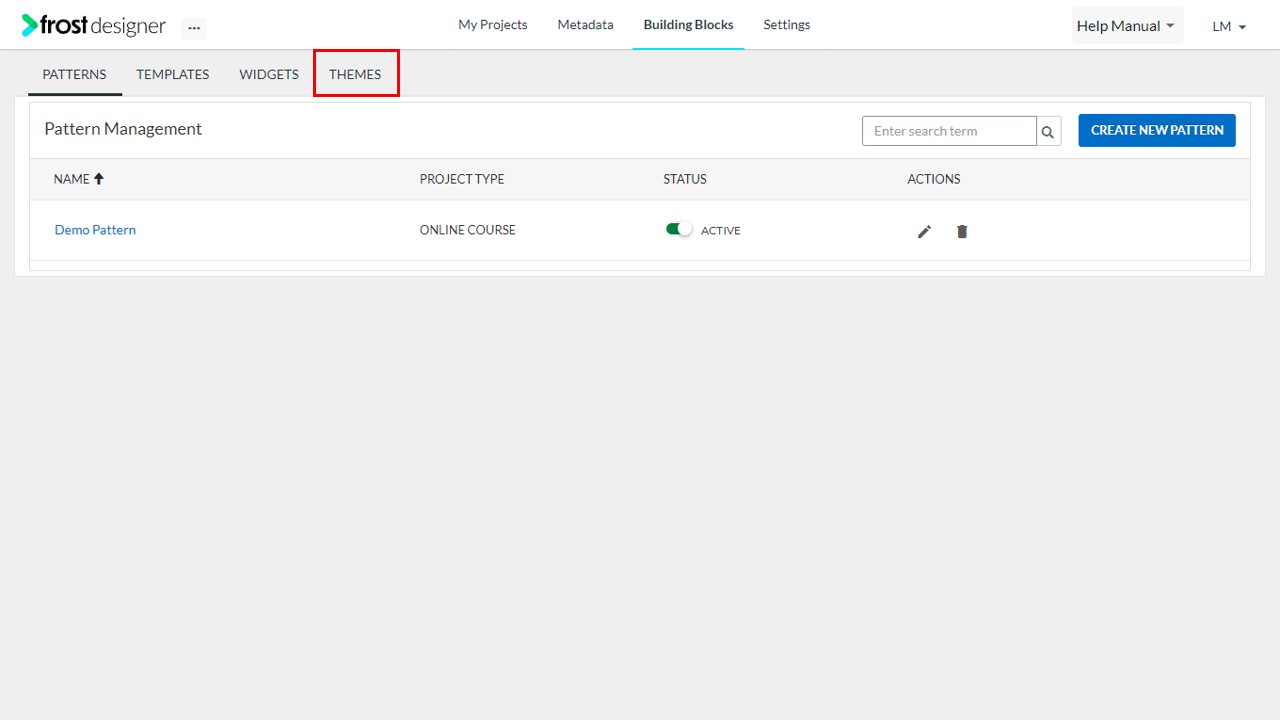This screenshot has height=720, width=1280.
Task: Open Settings in the top navigation
Action: tap(787, 25)
